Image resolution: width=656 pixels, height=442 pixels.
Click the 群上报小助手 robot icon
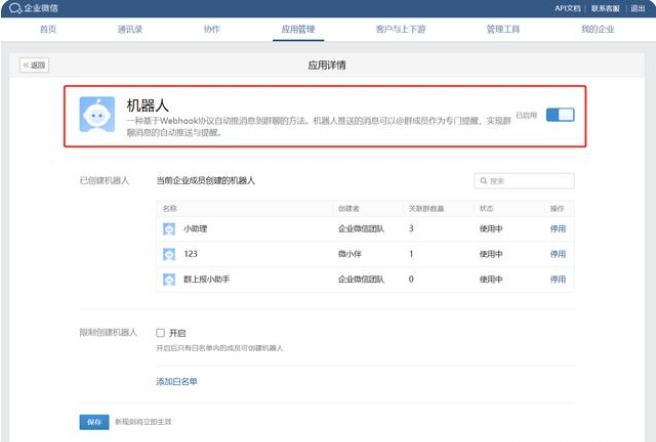[169, 279]
